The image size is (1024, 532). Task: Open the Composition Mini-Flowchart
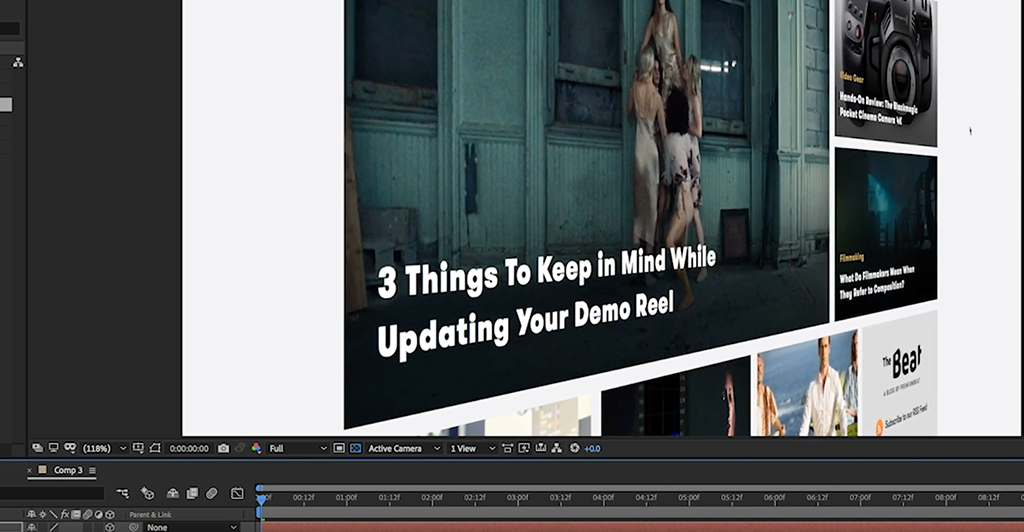(123, 493)
